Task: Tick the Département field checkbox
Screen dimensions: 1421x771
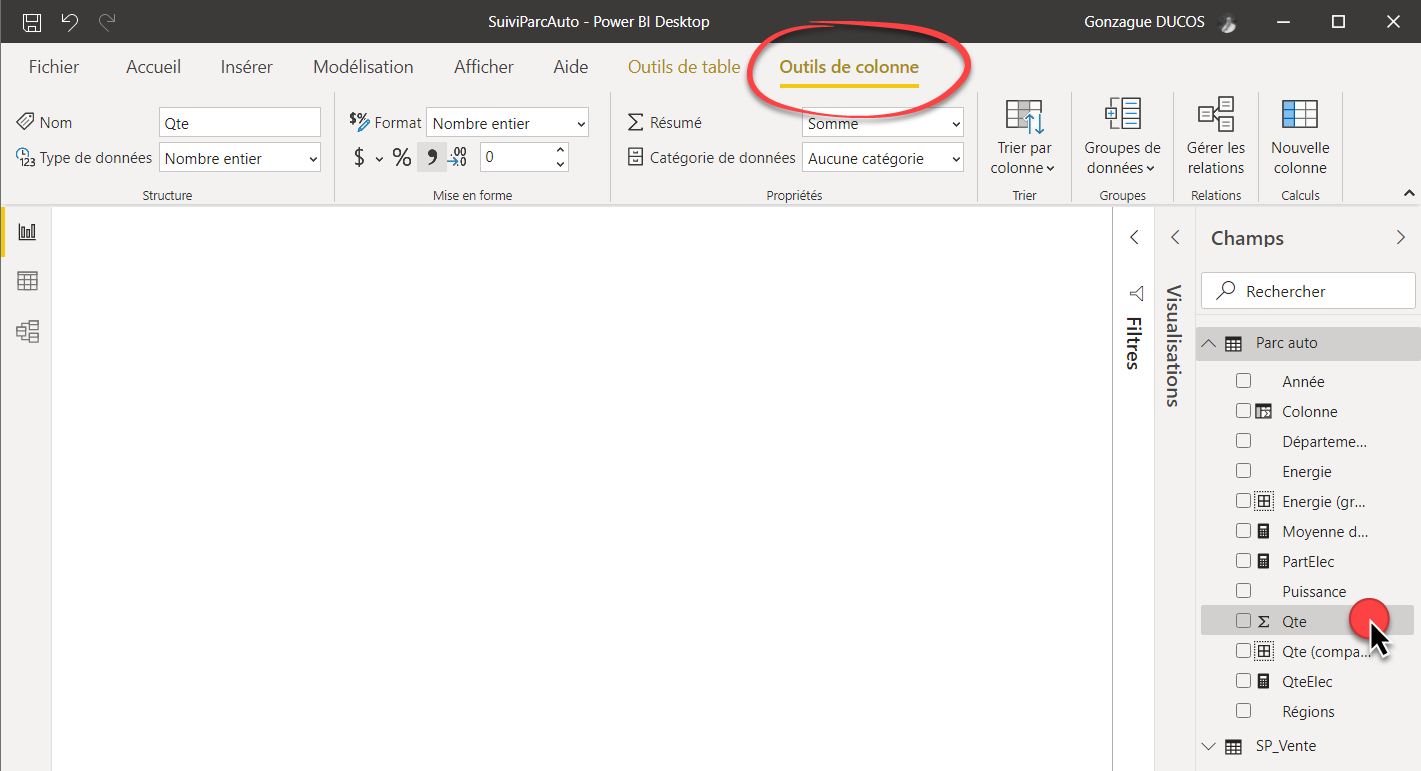Action: click(x=1243, y=441)
